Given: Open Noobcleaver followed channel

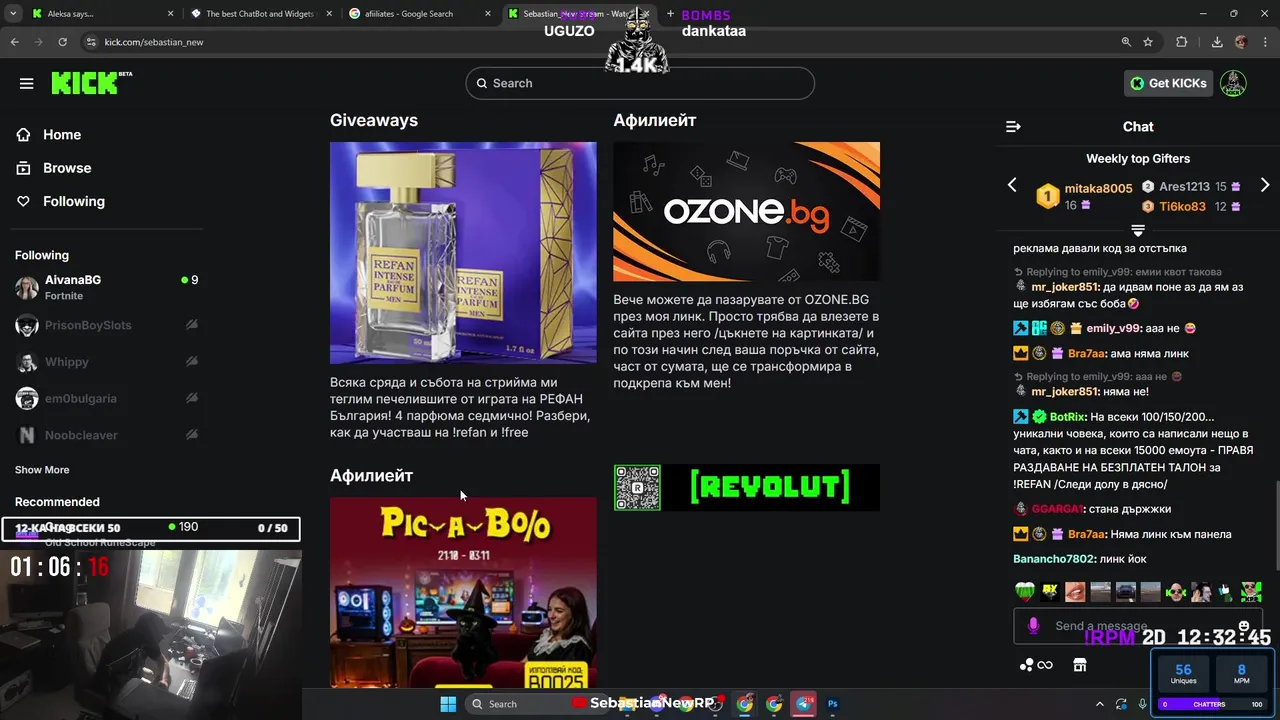Looking at the screenshot, I should [106, 435].
